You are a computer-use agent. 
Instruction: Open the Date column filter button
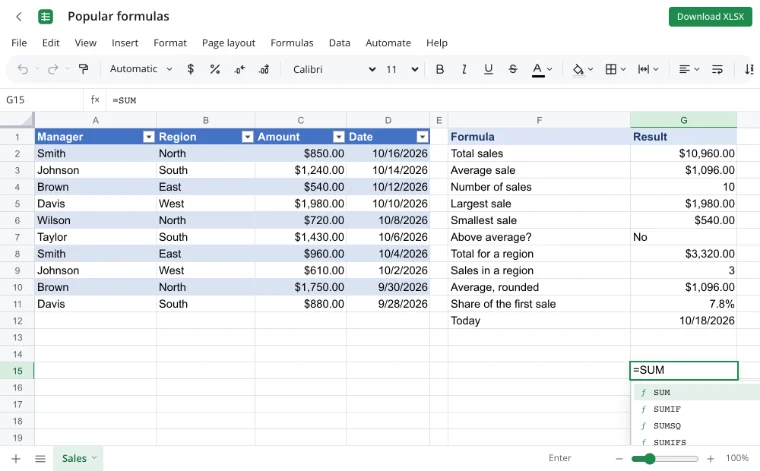coord(423,137)
